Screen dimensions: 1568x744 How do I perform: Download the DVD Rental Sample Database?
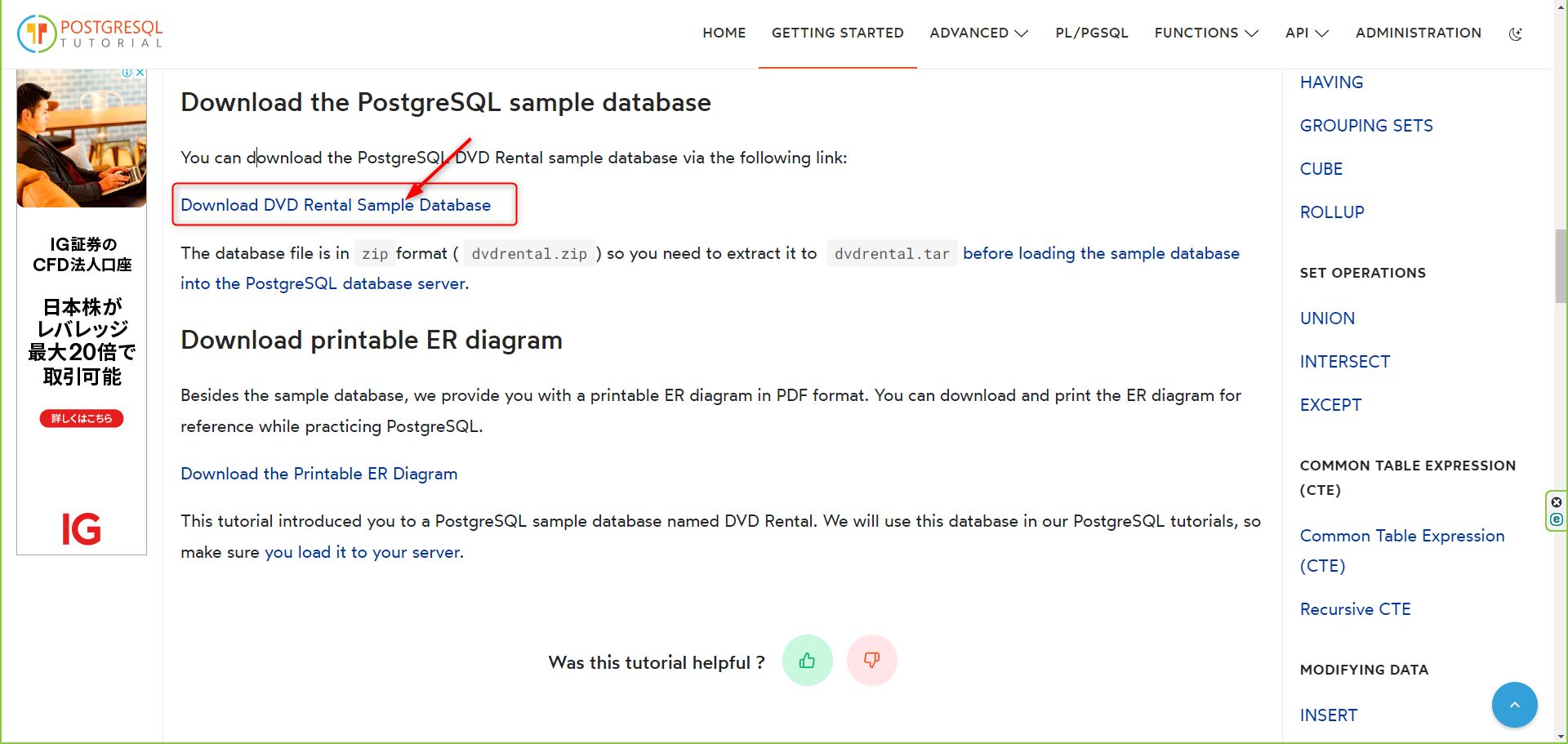[336, 205]
